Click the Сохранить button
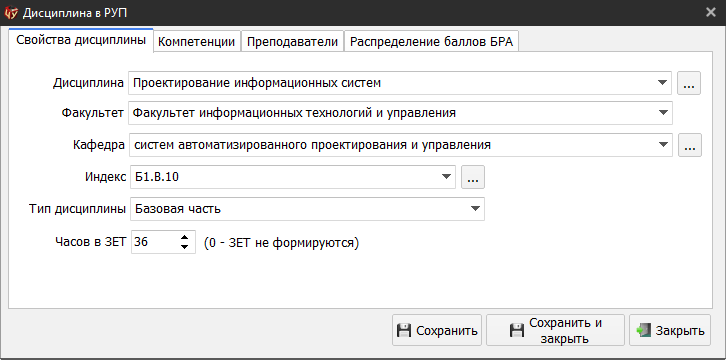The height and width of the screenshot is (360, 726). click(x=437, y=330)
